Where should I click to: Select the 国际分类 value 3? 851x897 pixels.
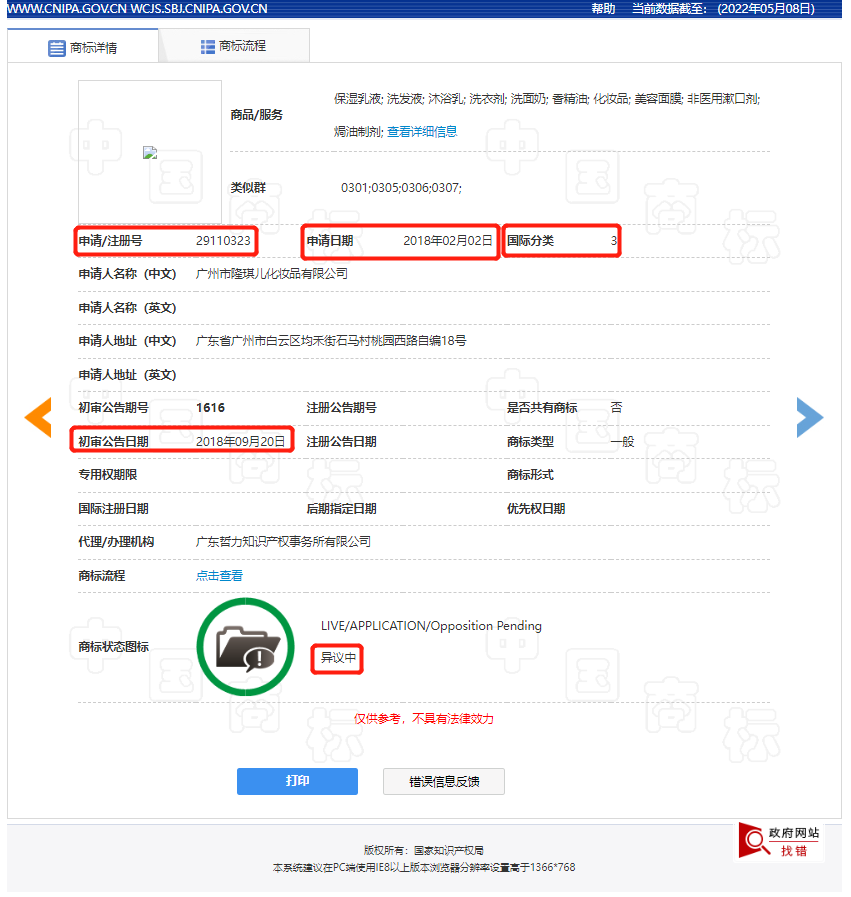click(614, 241)
